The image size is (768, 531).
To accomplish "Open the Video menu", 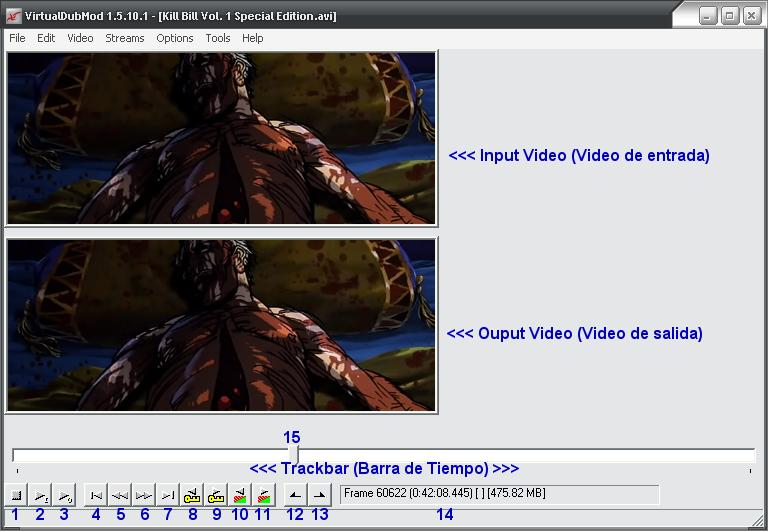I will (80, 38).
